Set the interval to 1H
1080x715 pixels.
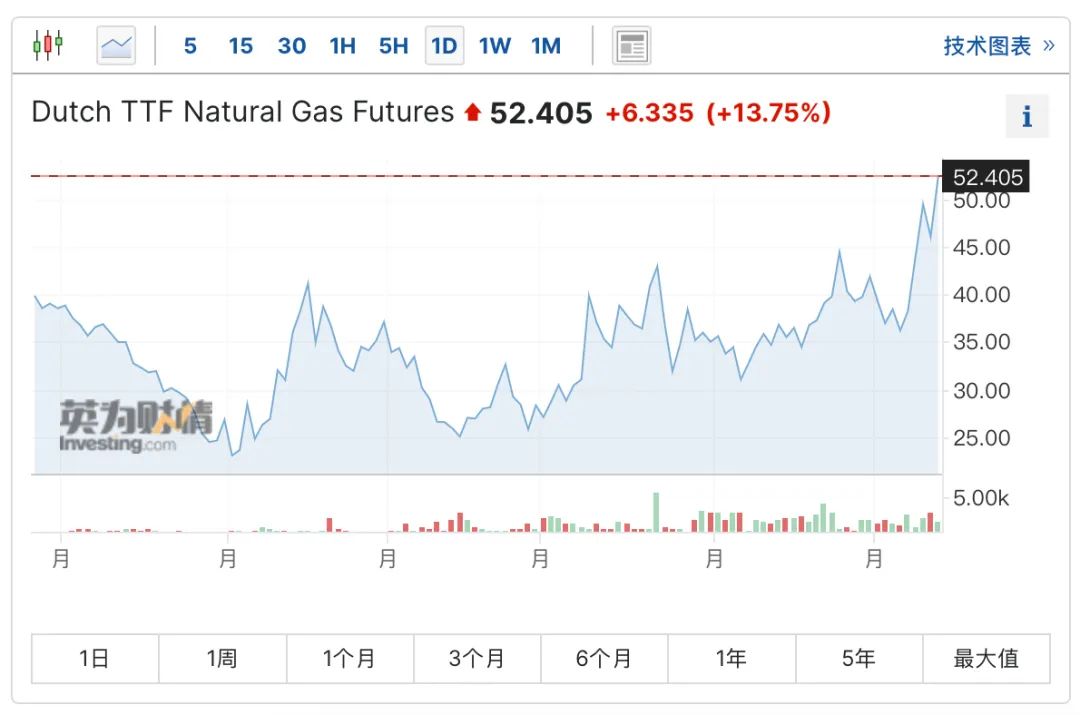click(x=342, y=45)
